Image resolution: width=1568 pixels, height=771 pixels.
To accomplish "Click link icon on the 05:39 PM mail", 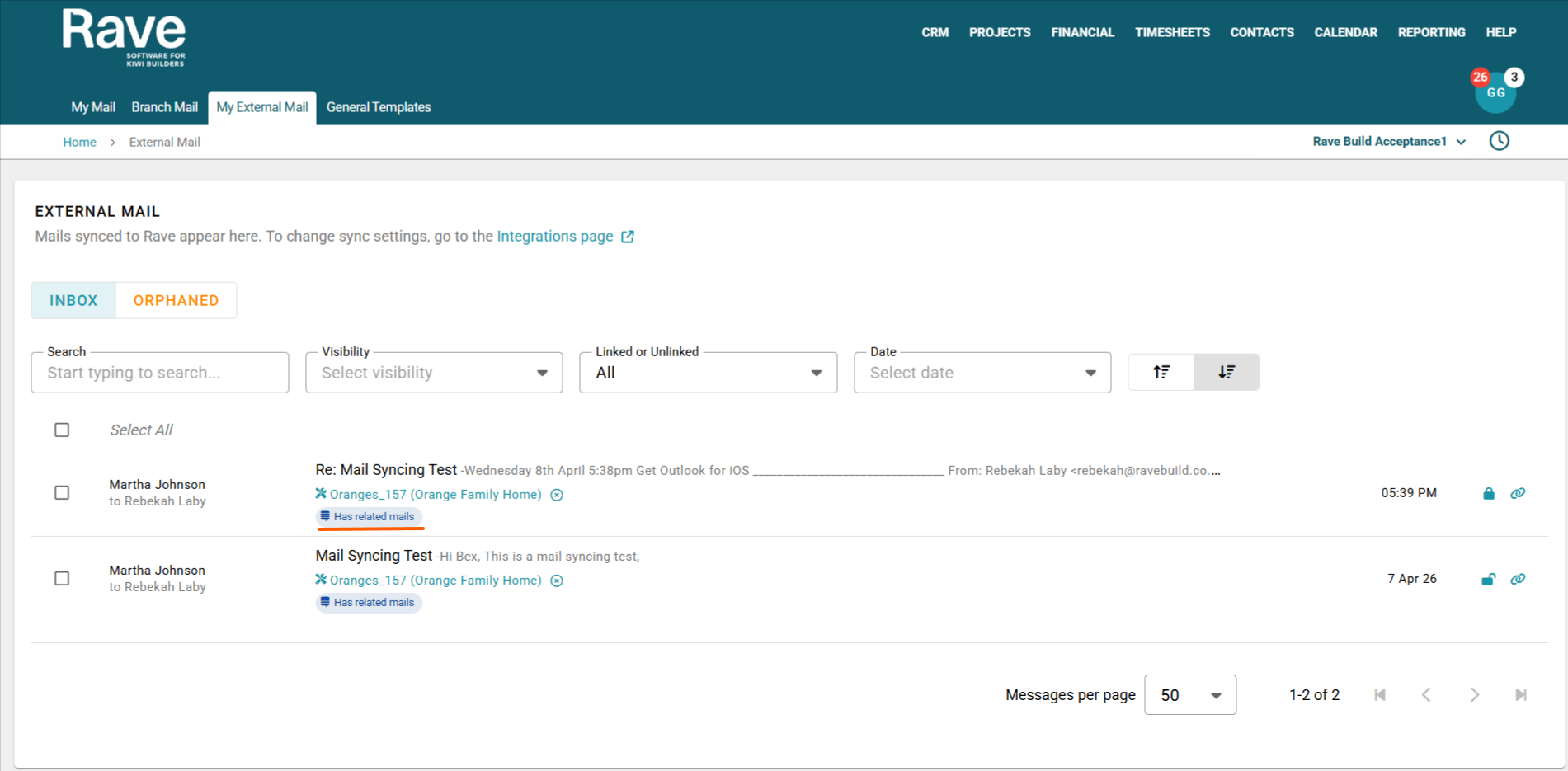I will coord(1518,493).
